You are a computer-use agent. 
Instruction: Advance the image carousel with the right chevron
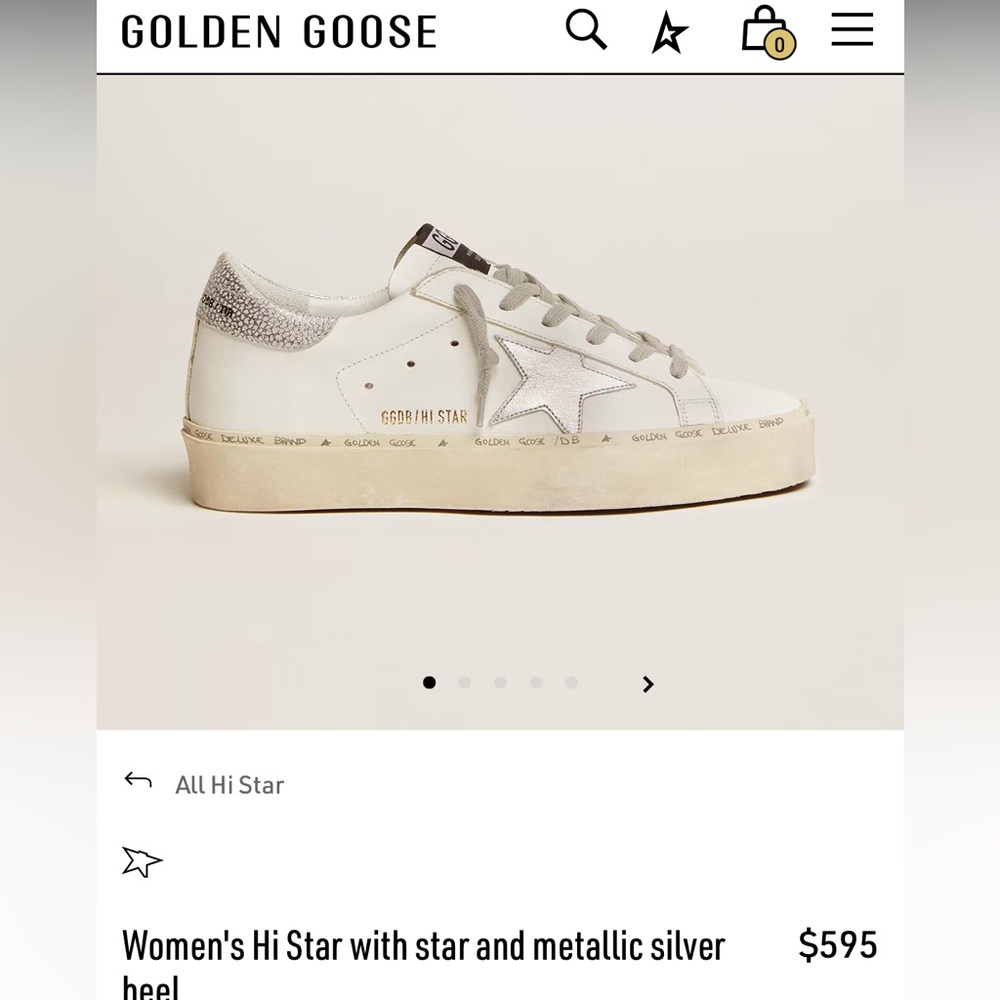[647, 684]
